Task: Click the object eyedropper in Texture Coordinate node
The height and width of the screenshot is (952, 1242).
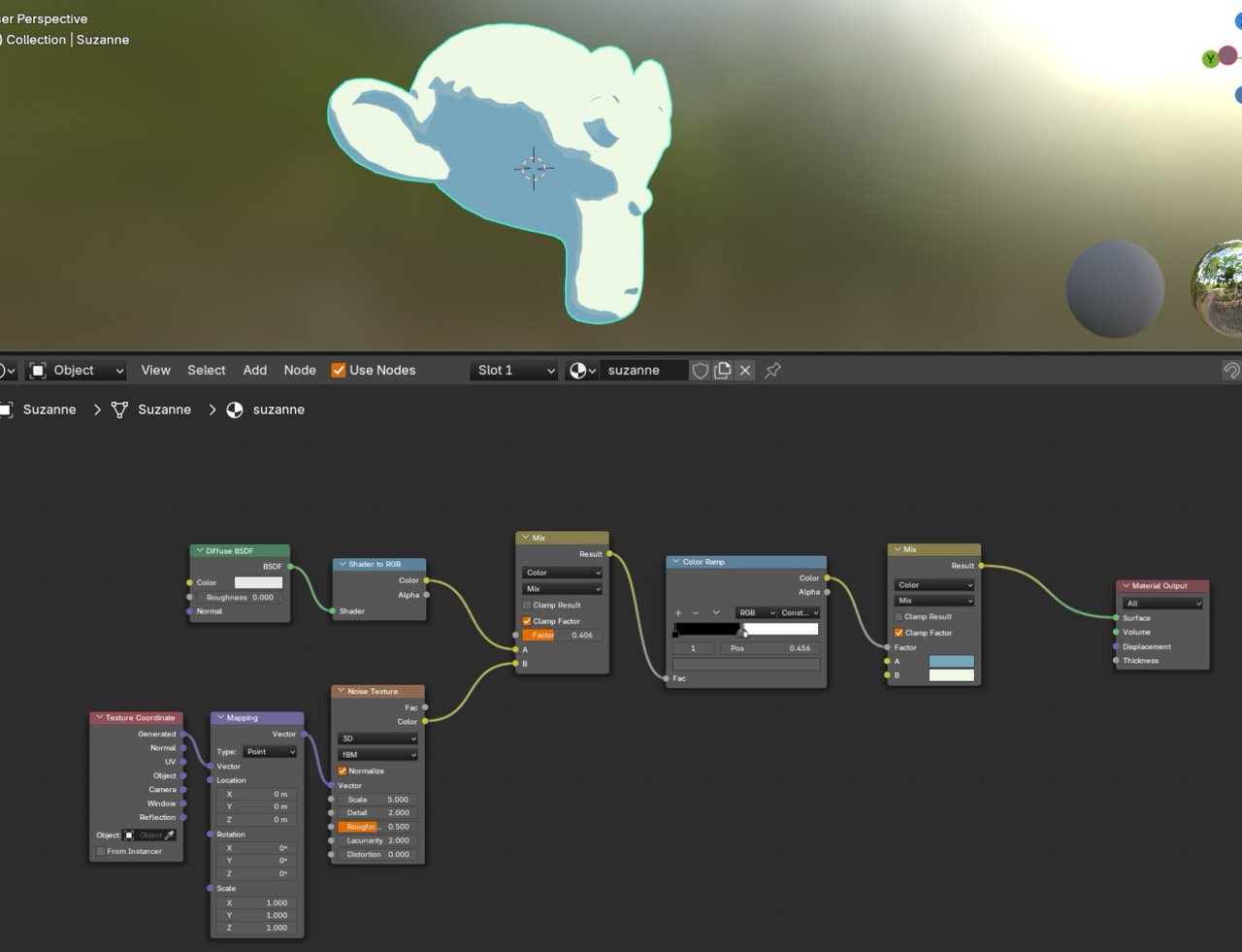Action: pos(170,835)
